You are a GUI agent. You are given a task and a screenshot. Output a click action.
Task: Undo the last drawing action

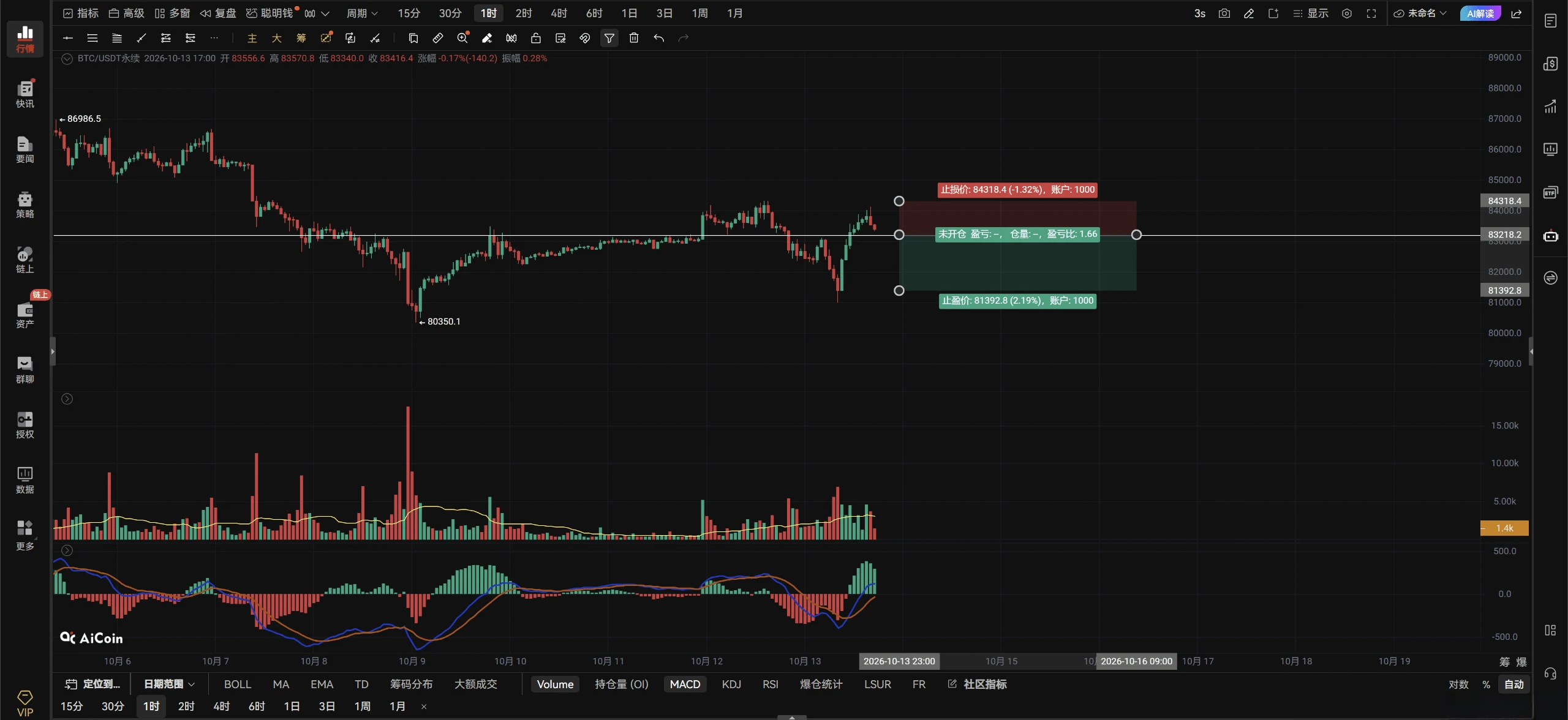pos(658,38)
